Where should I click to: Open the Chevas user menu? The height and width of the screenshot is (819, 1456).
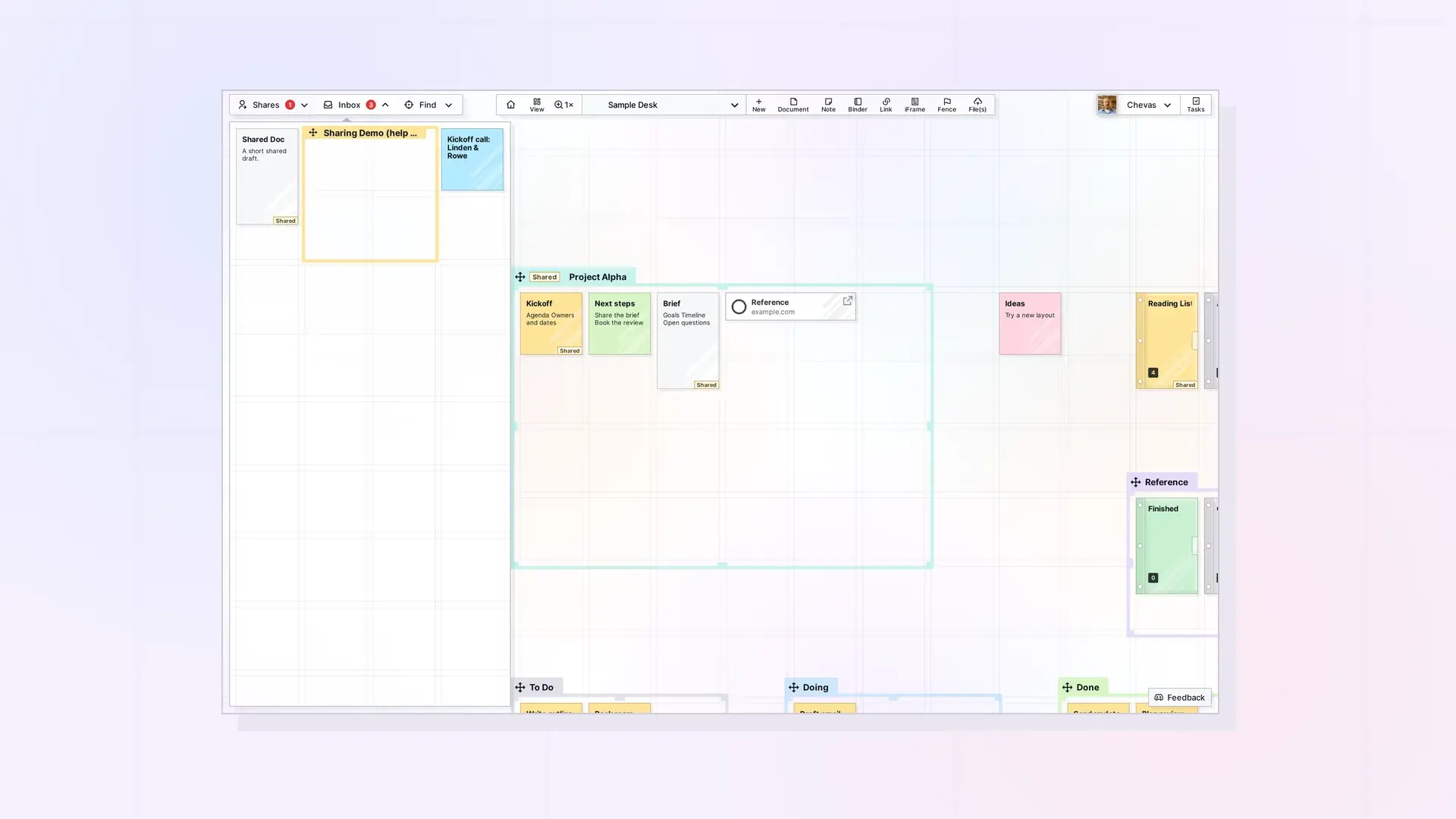click(x=1148, y=105)
